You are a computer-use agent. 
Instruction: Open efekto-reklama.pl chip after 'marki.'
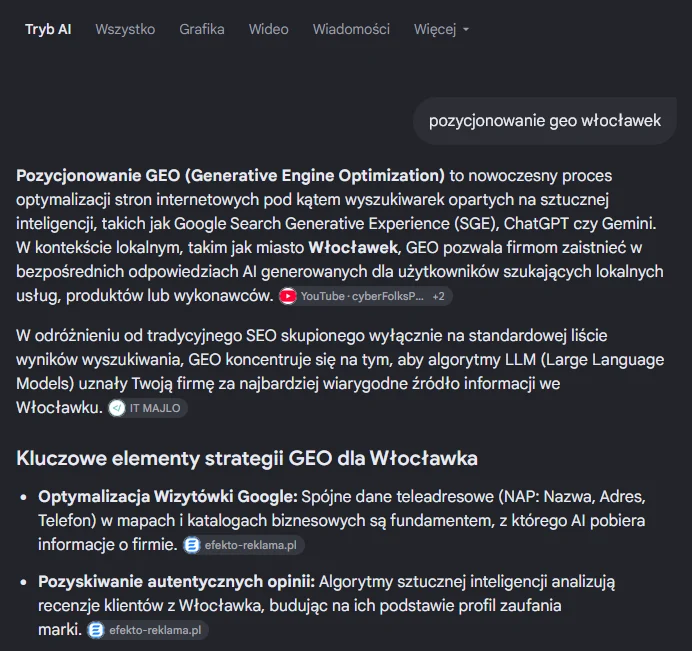[147, 630]
